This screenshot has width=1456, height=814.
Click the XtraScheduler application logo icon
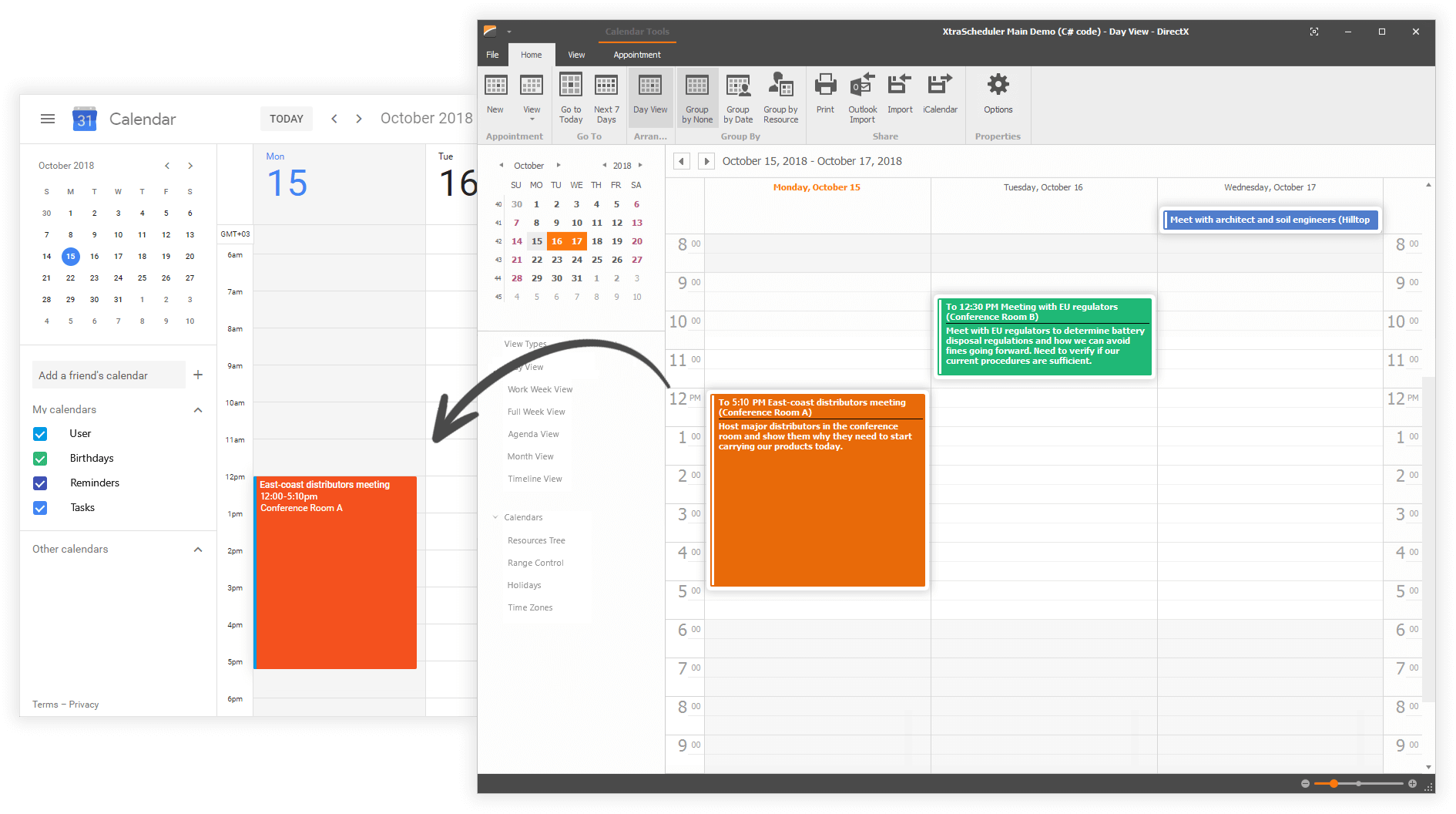490,31
